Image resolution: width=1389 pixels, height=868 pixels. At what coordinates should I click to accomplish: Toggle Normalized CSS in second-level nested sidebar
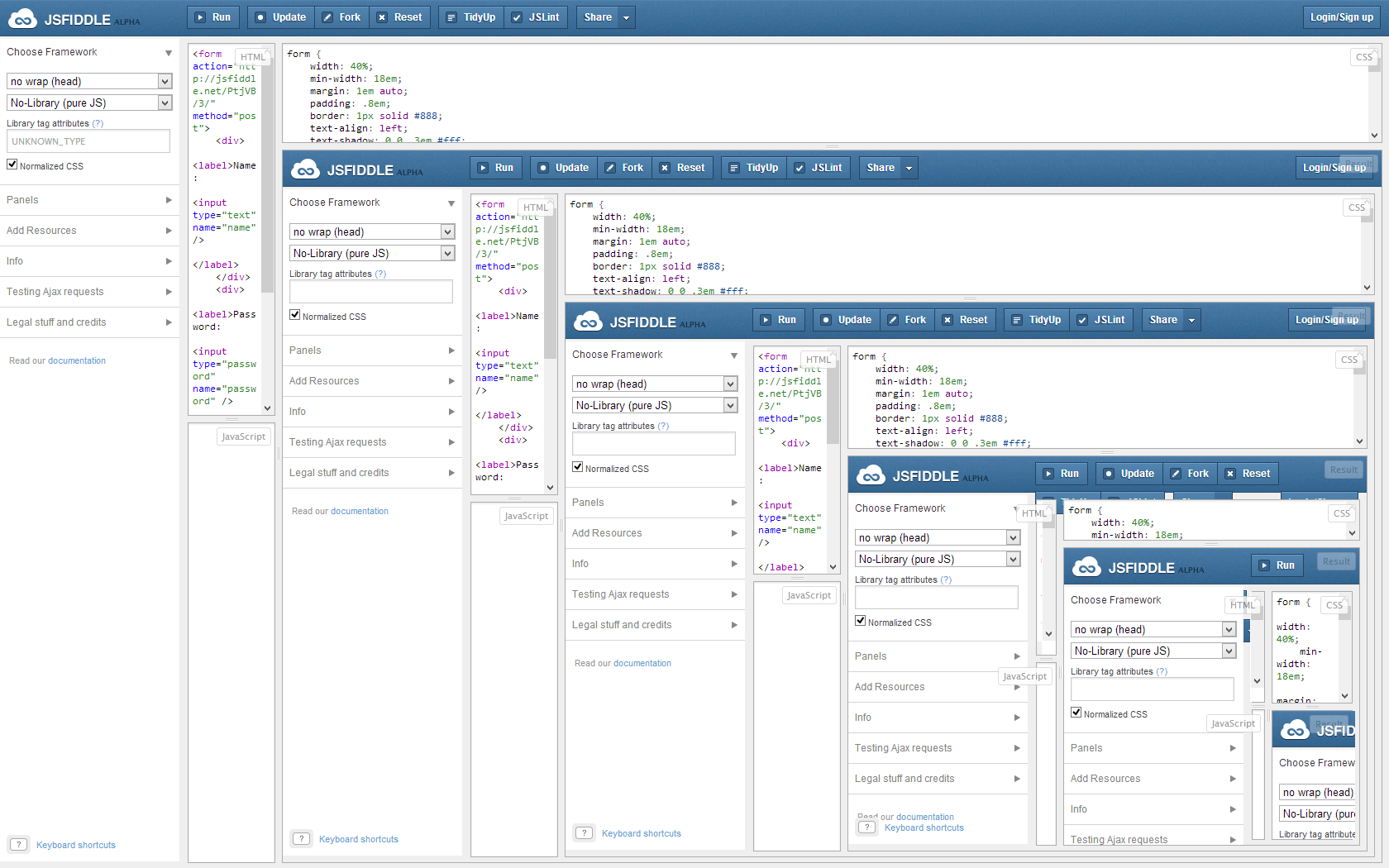[x=295, y=315]
